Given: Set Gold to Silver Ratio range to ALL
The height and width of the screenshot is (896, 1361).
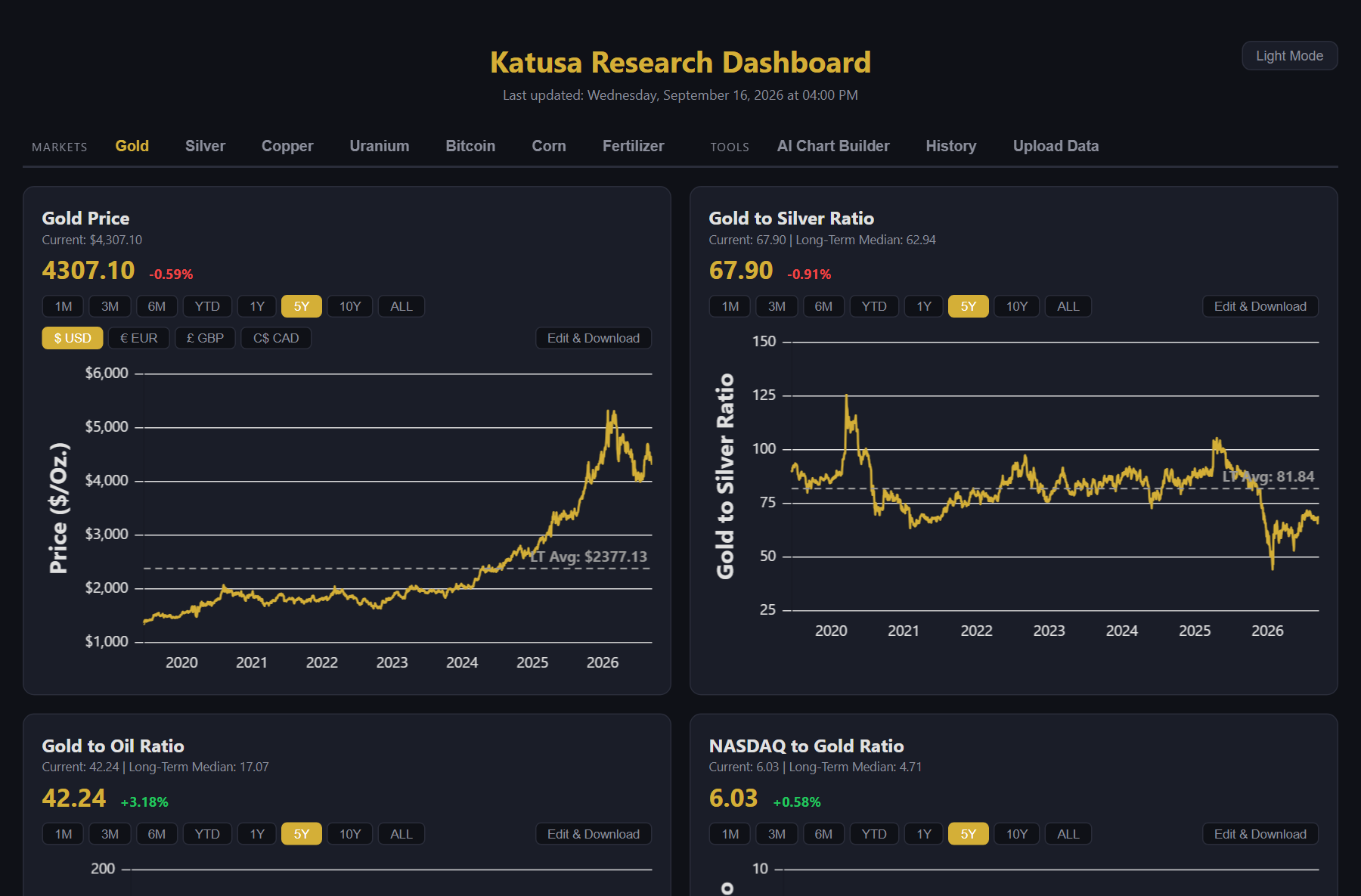Looking at the screenshot, I should coord(1068,306).
